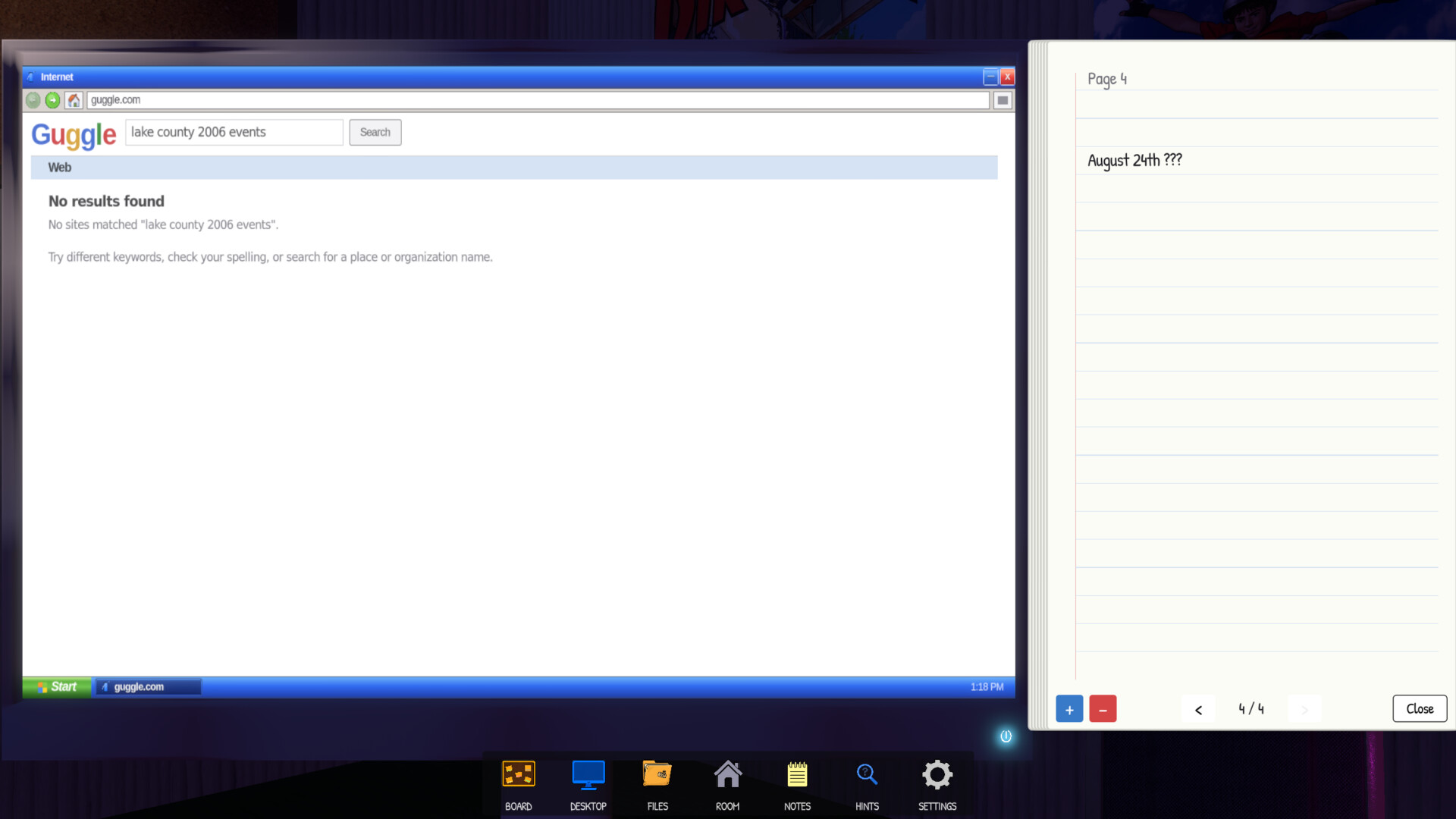Click the browser forward arrow
This screenshot has width=1456, height=819.
click(53, 100)
